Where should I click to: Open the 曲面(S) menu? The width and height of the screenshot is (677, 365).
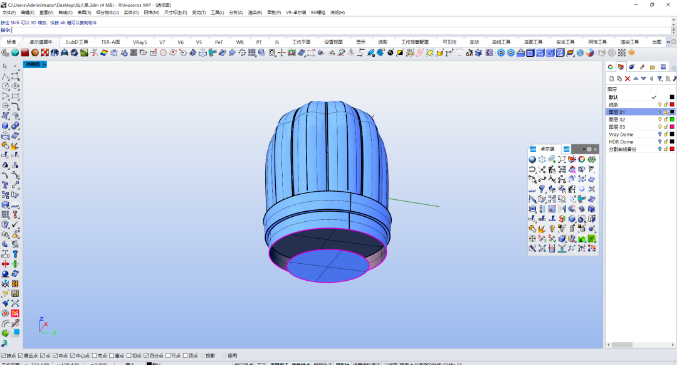click(x=84, y=13)
